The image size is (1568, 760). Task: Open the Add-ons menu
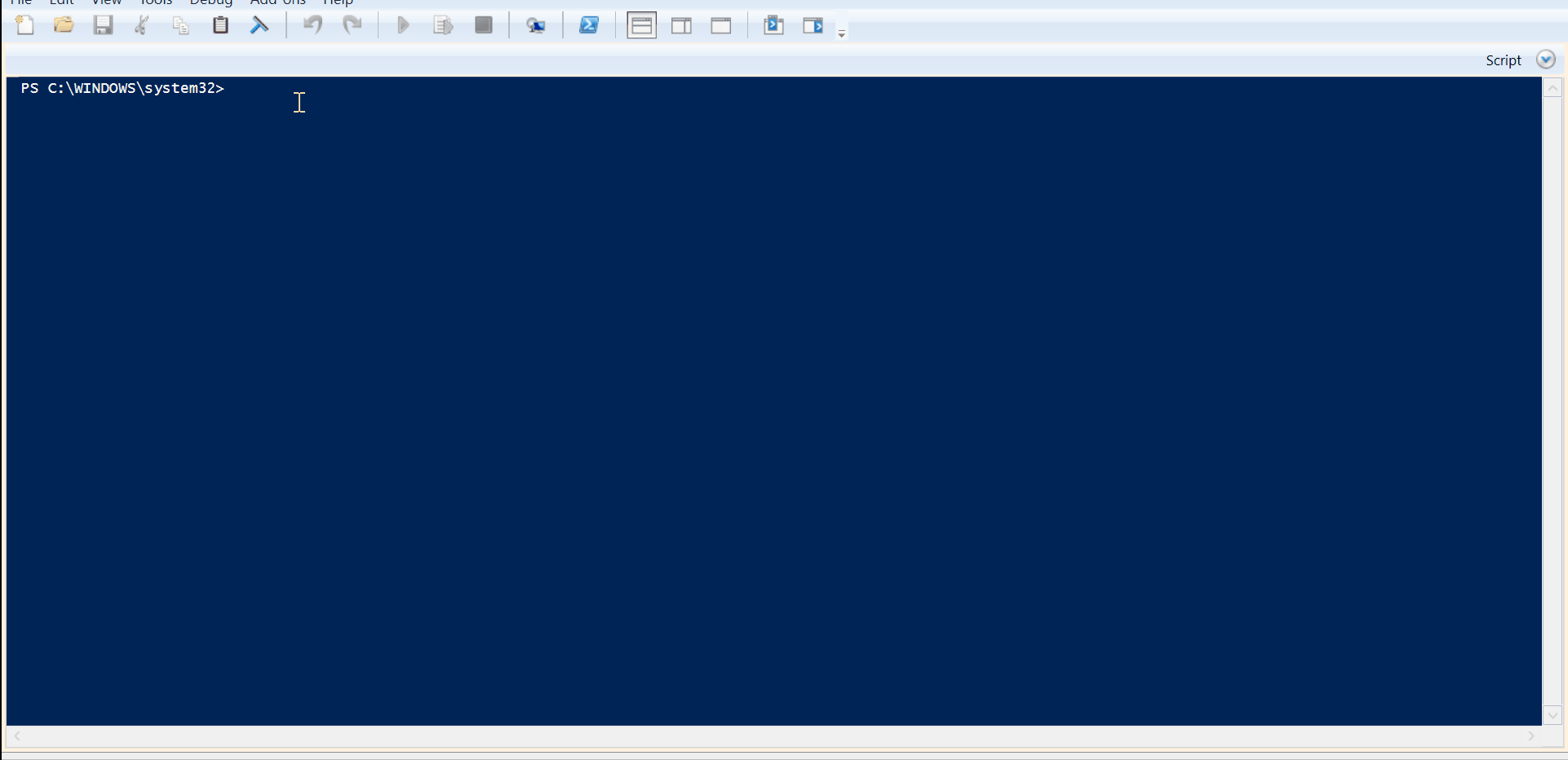click(277, 3)
